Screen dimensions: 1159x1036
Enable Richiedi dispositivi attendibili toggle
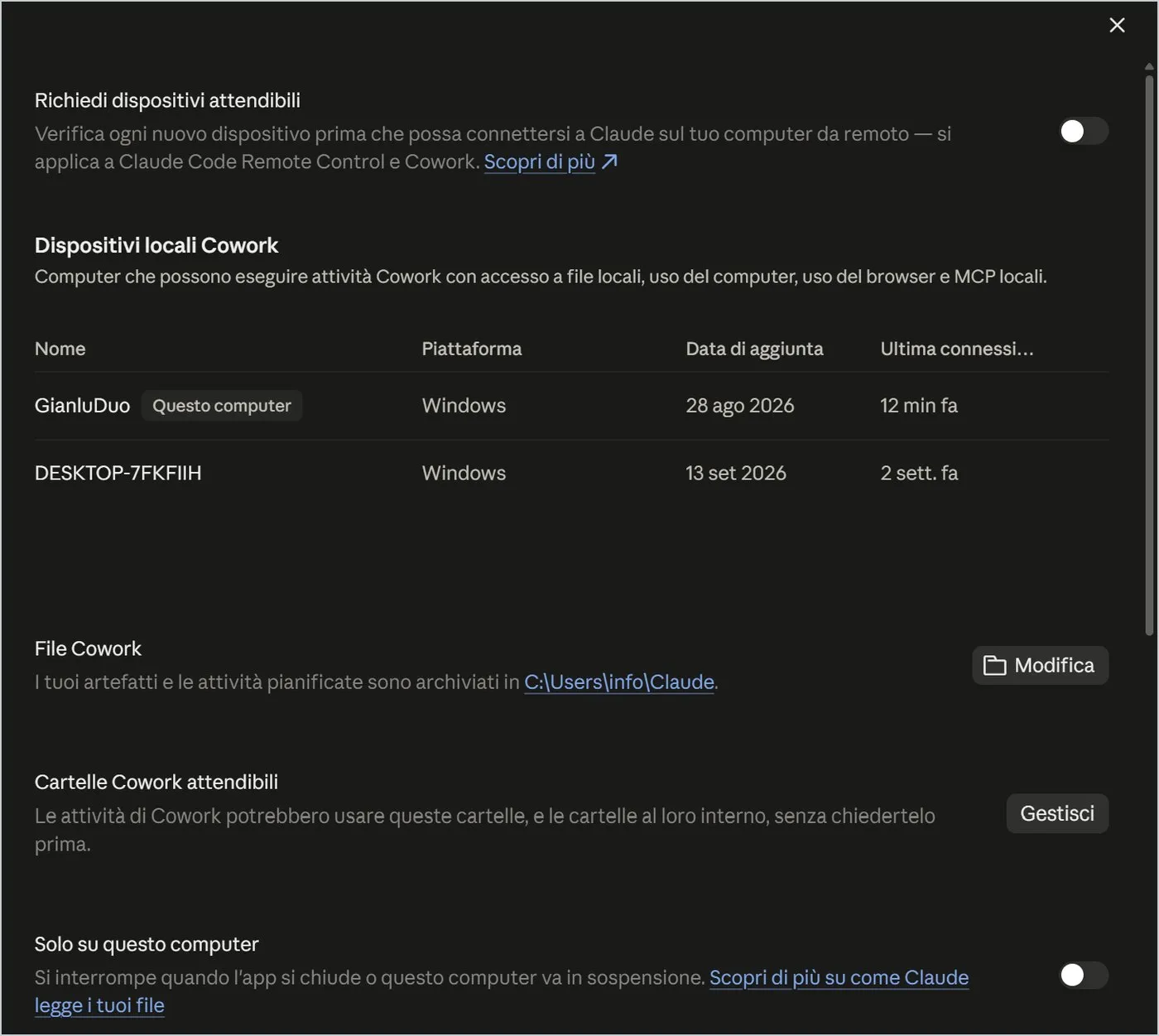tap(1083, 131)
